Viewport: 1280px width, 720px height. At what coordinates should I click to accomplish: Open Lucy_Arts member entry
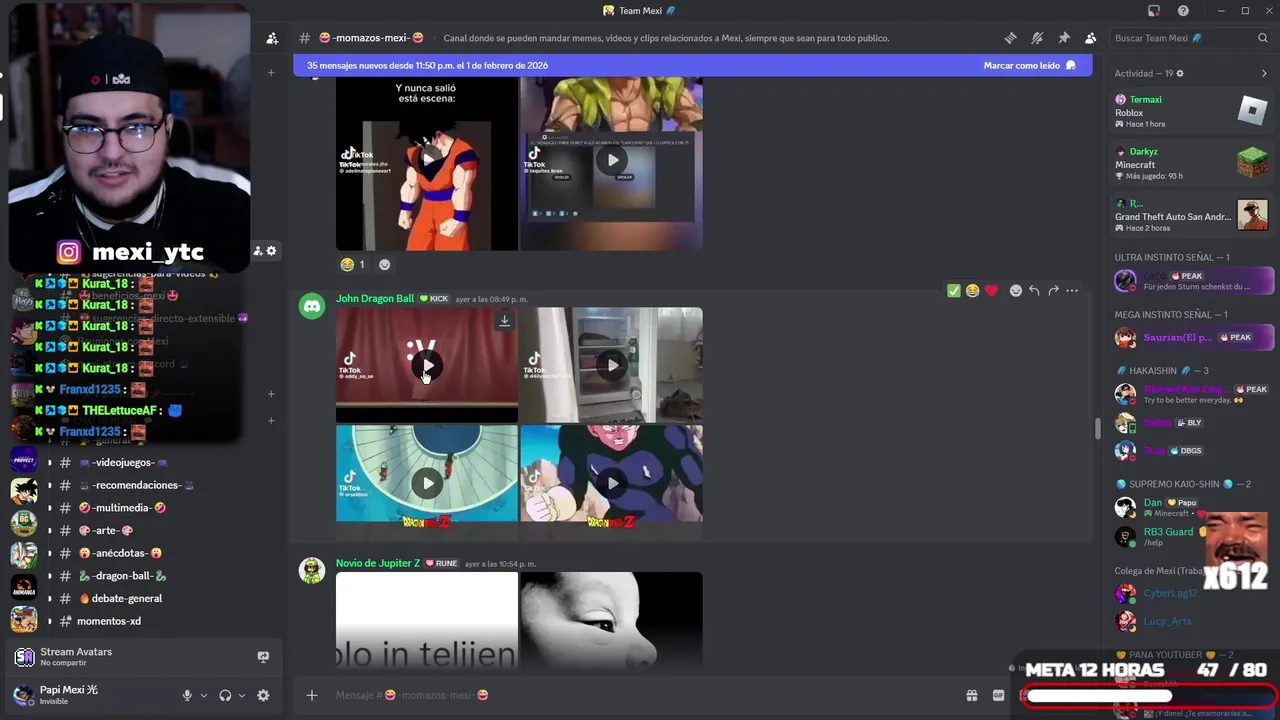tap(1192, 621)
